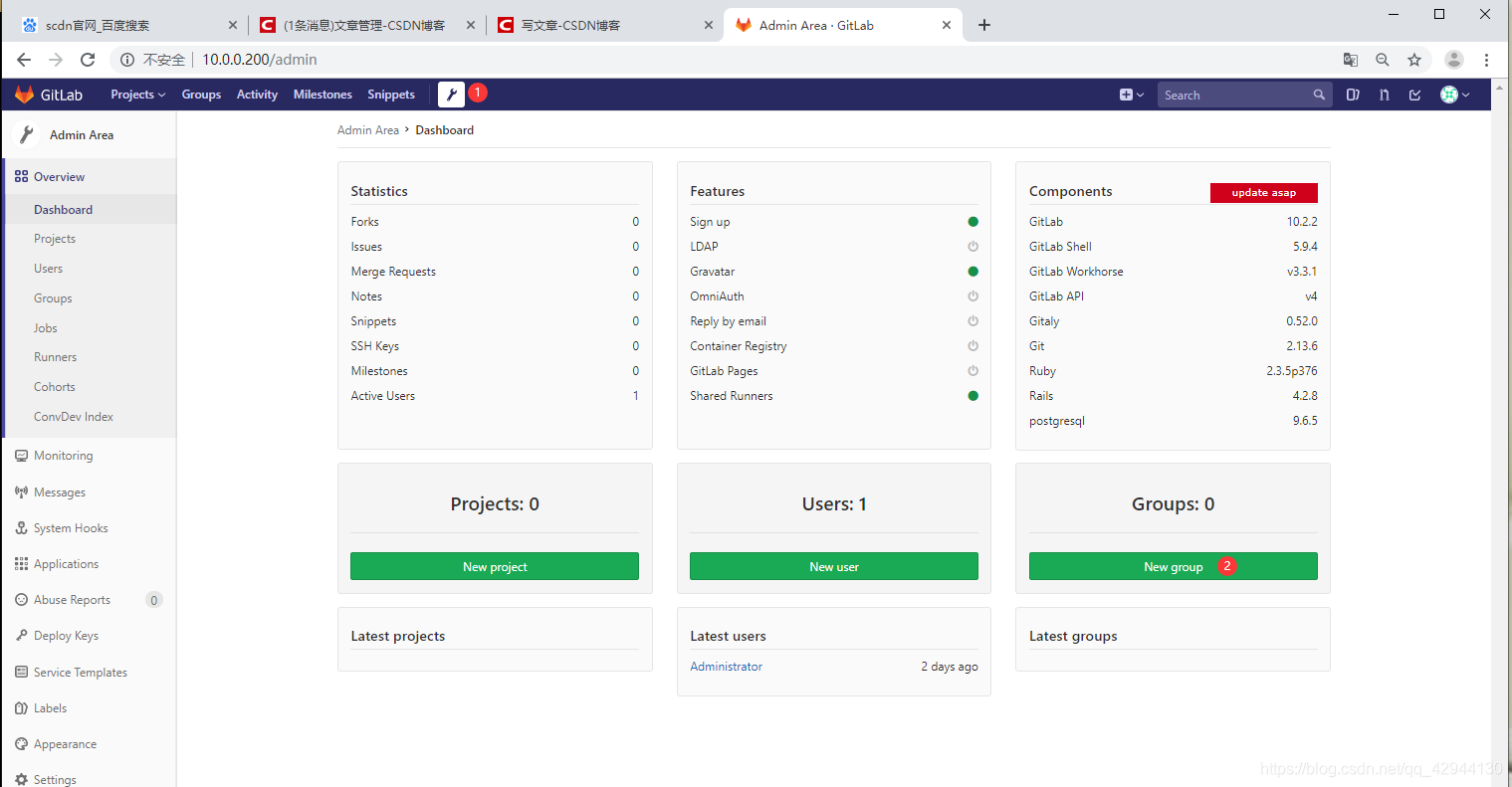The width and height of the screenshot is (1512, 787).
Task: Click the translate page icon
Action: pos(1351,60)
